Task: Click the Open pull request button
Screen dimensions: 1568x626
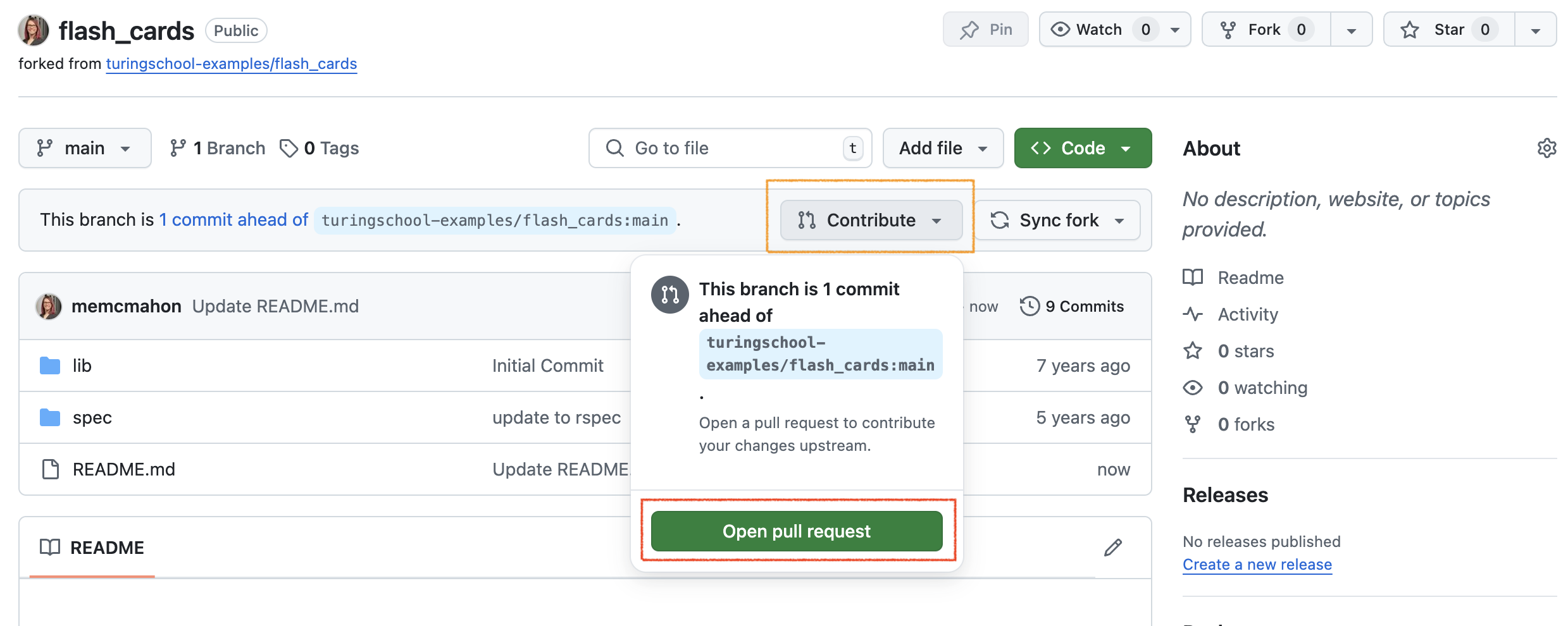Action: 796,531
